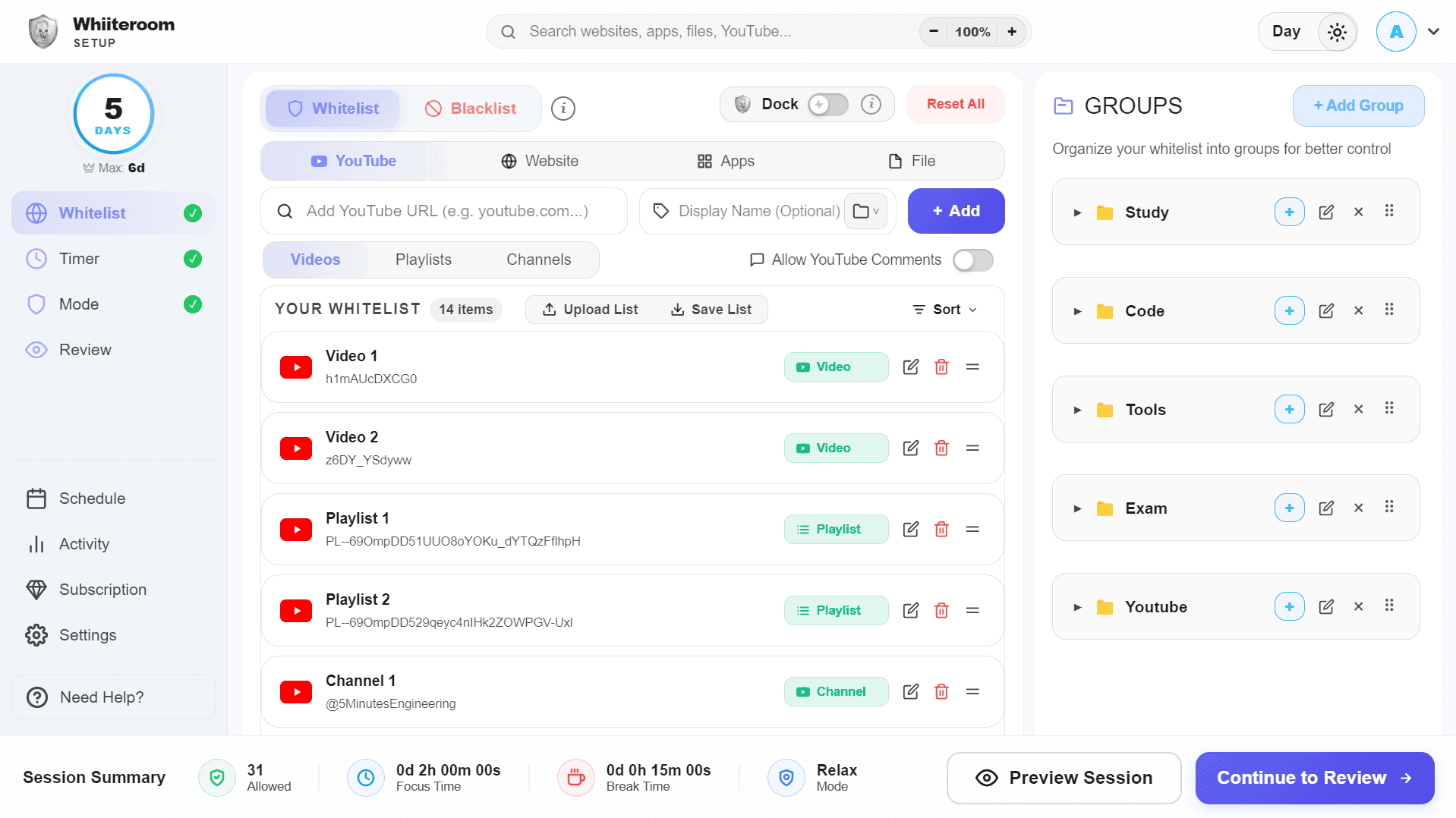Screen dimensions: 1456x818
Task: Edit the Playlist 2 entry
Action: coord(910,611)
